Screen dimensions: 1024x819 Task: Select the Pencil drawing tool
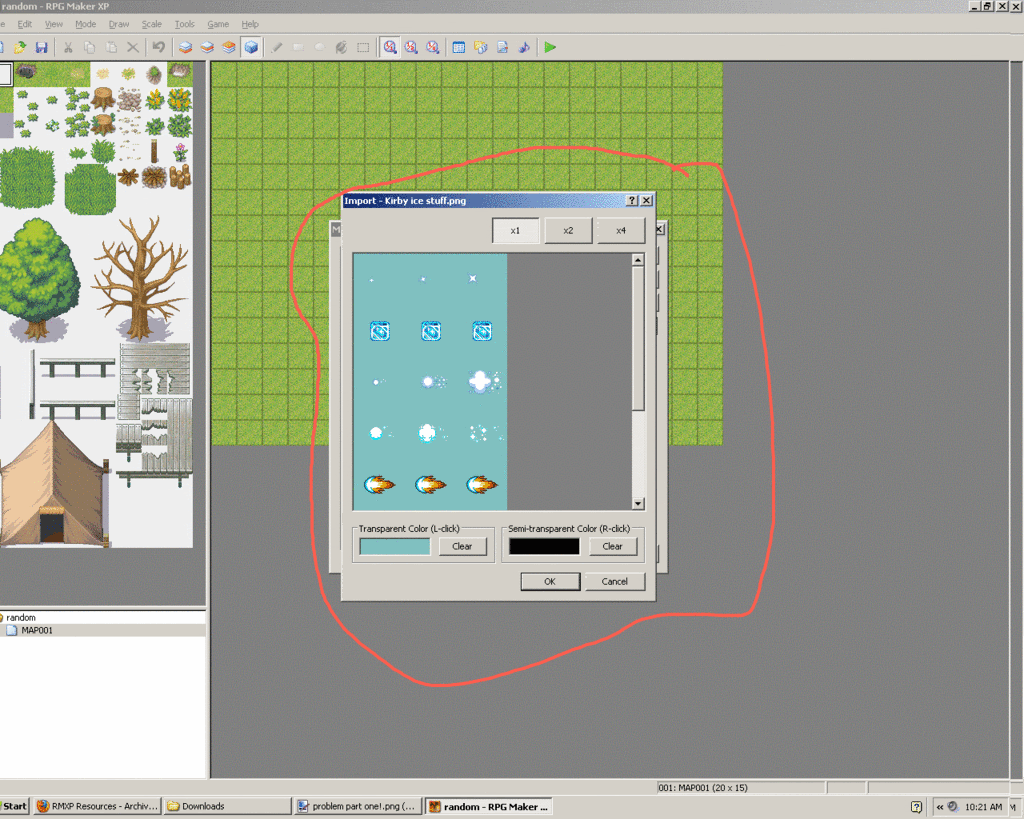tap(277, 47)
